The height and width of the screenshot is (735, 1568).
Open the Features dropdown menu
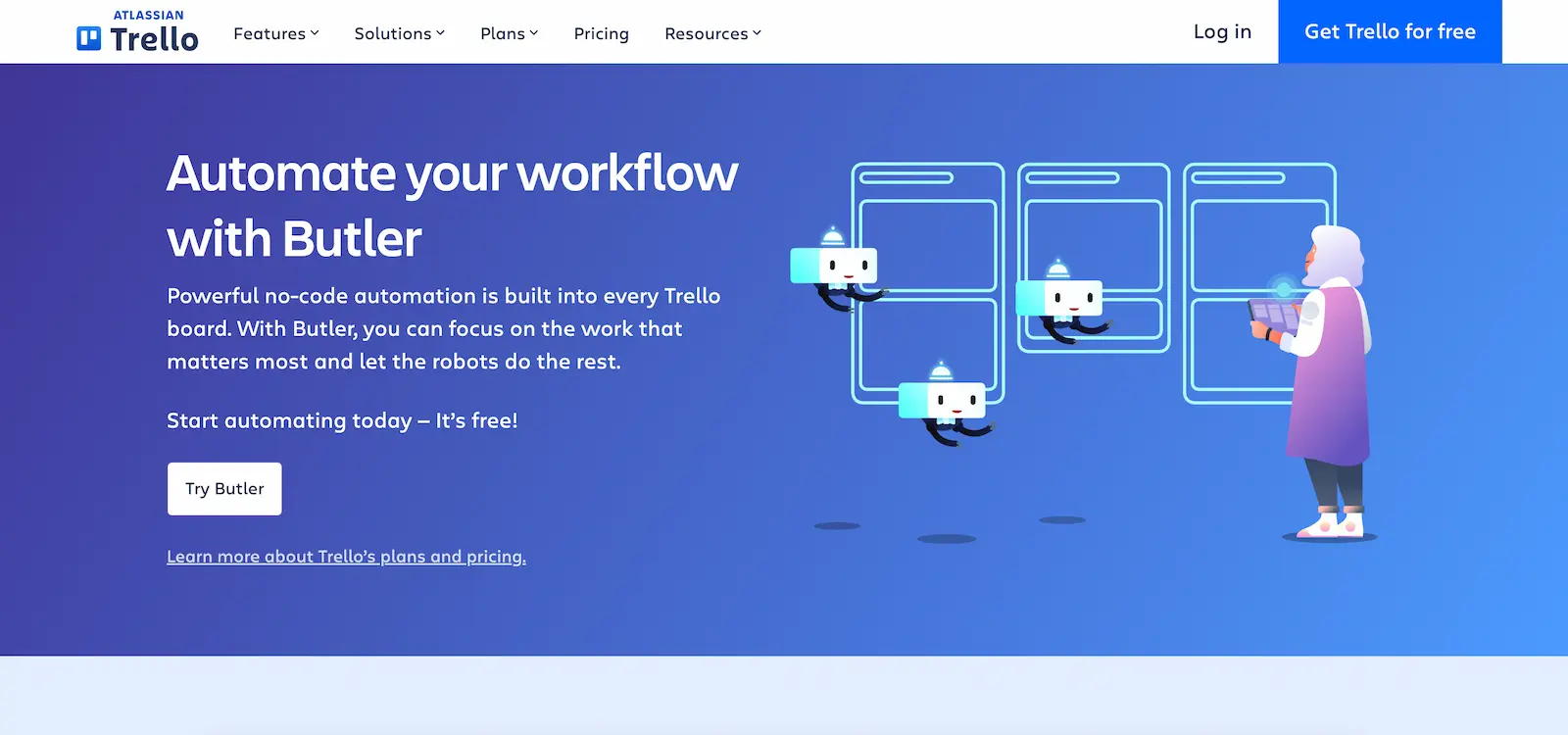(276, 33)
